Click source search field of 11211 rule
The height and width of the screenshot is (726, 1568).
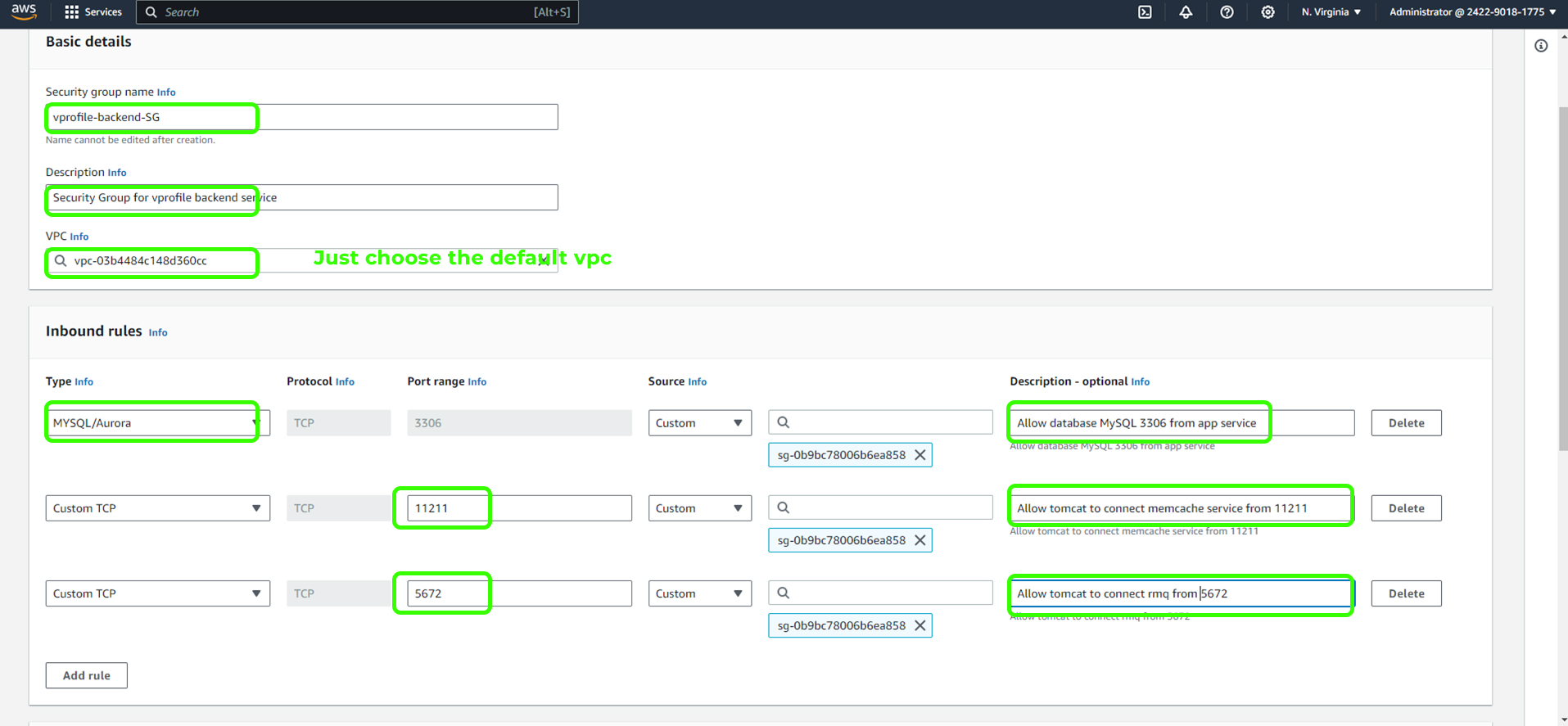880,507
